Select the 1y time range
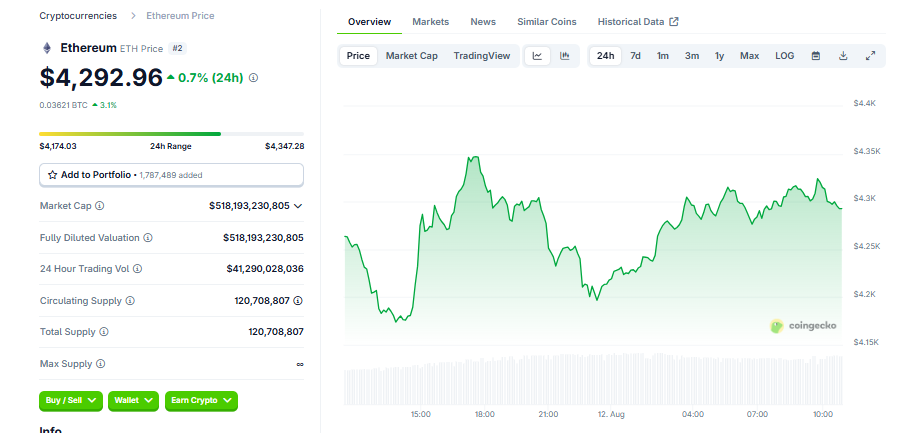 click(720, 56)
